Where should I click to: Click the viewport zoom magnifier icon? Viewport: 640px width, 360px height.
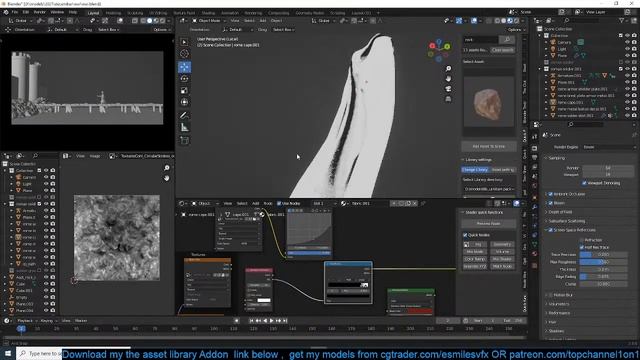point(448,69)
